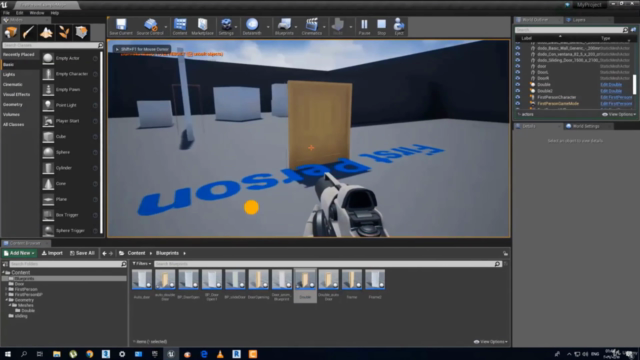Image resolution: width=640 pixels, height=360 pixels.
Task: Click the Unreal Engine taskbar icon
Action: [x=171, y=354]
